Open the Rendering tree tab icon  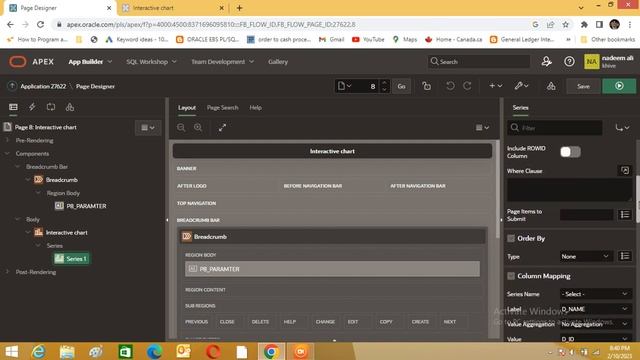coord(13,107)
